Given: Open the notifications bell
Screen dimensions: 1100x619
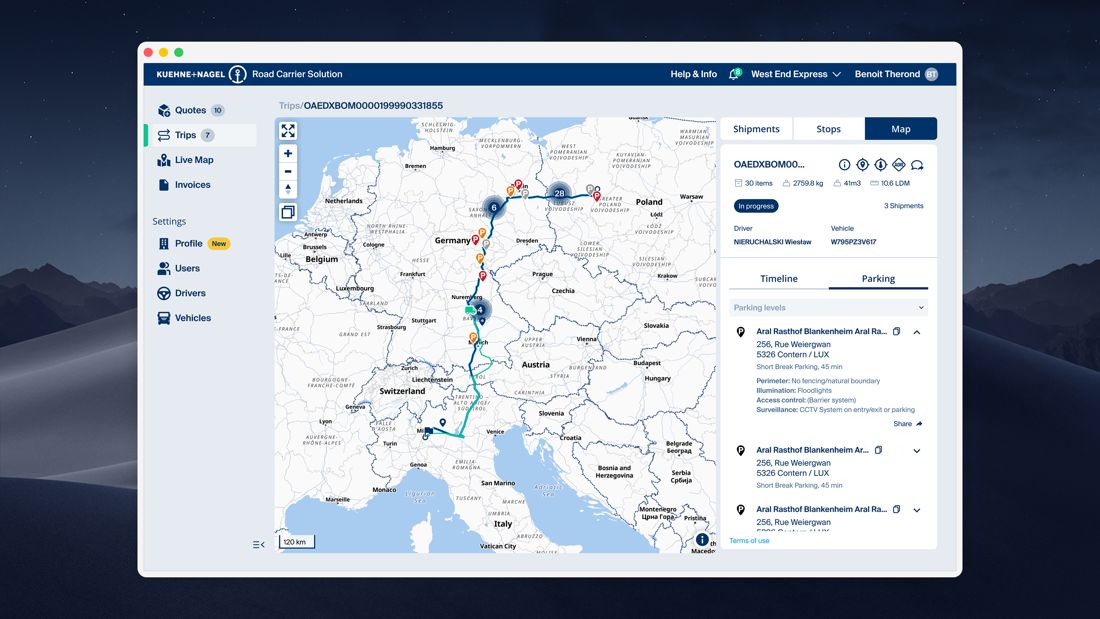Looking at the screenshot, I should 734,74.
